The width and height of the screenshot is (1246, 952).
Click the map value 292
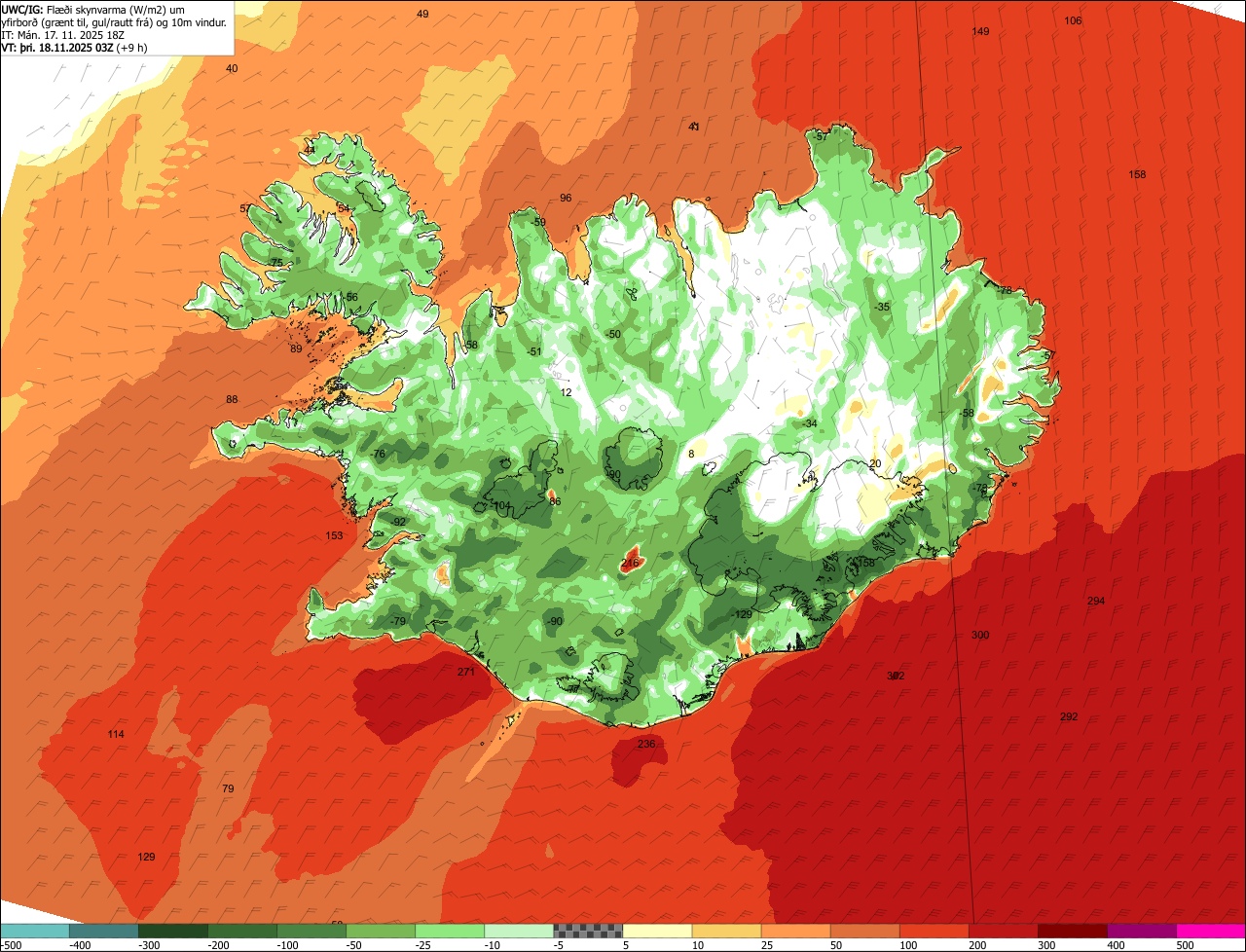(x=1069, y=717)
